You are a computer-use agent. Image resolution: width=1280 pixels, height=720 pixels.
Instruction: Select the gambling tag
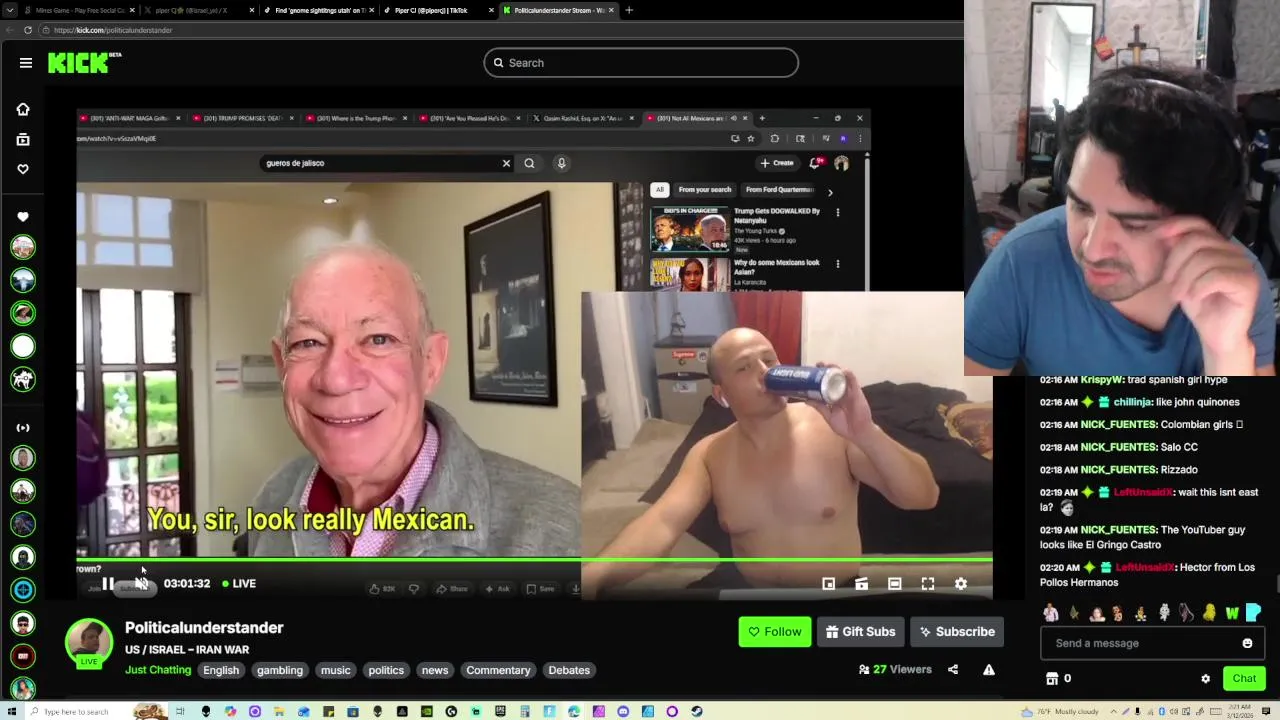coord(280,670)
